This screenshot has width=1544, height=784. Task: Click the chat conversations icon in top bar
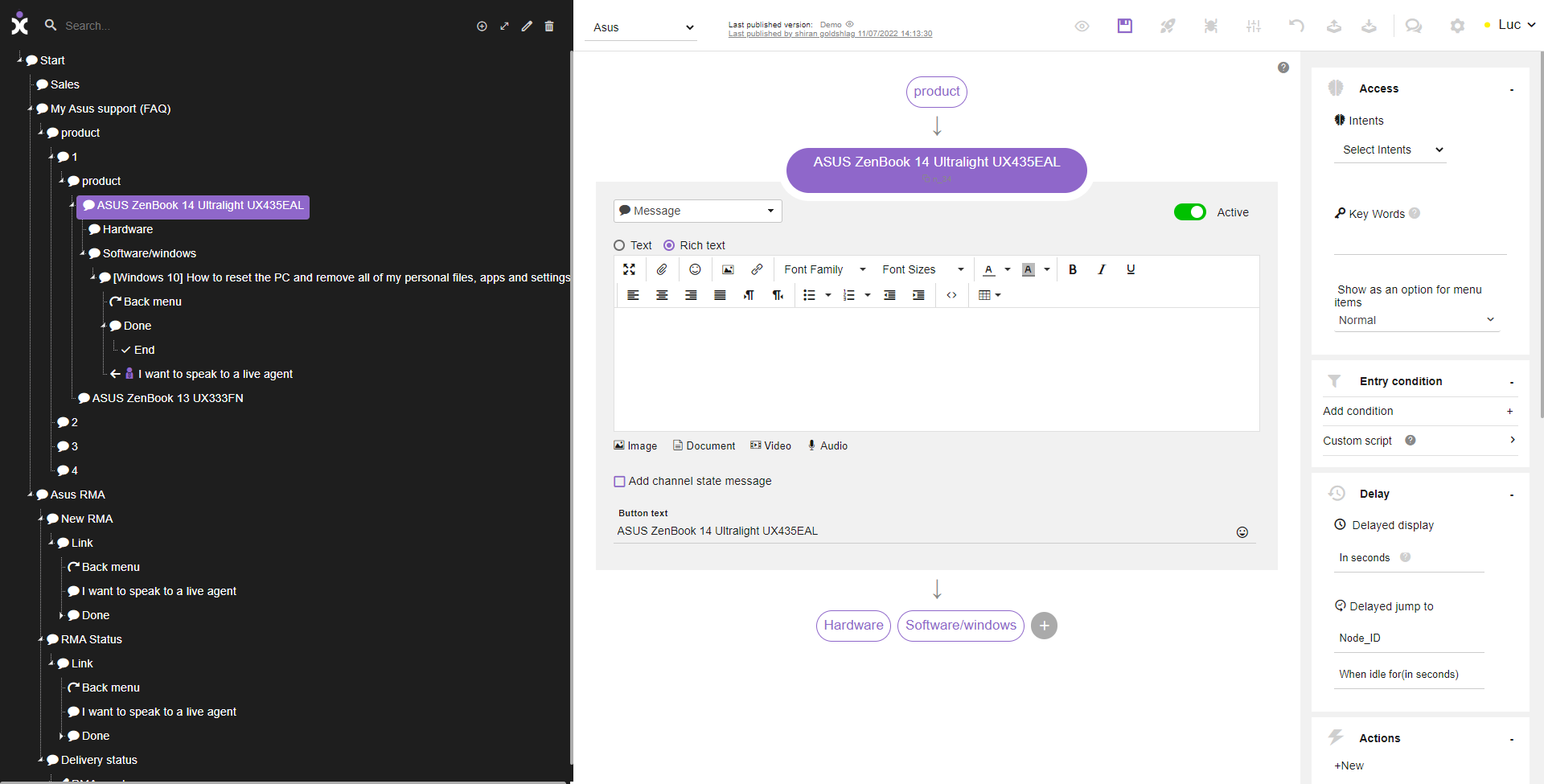tap(1413, 26)
